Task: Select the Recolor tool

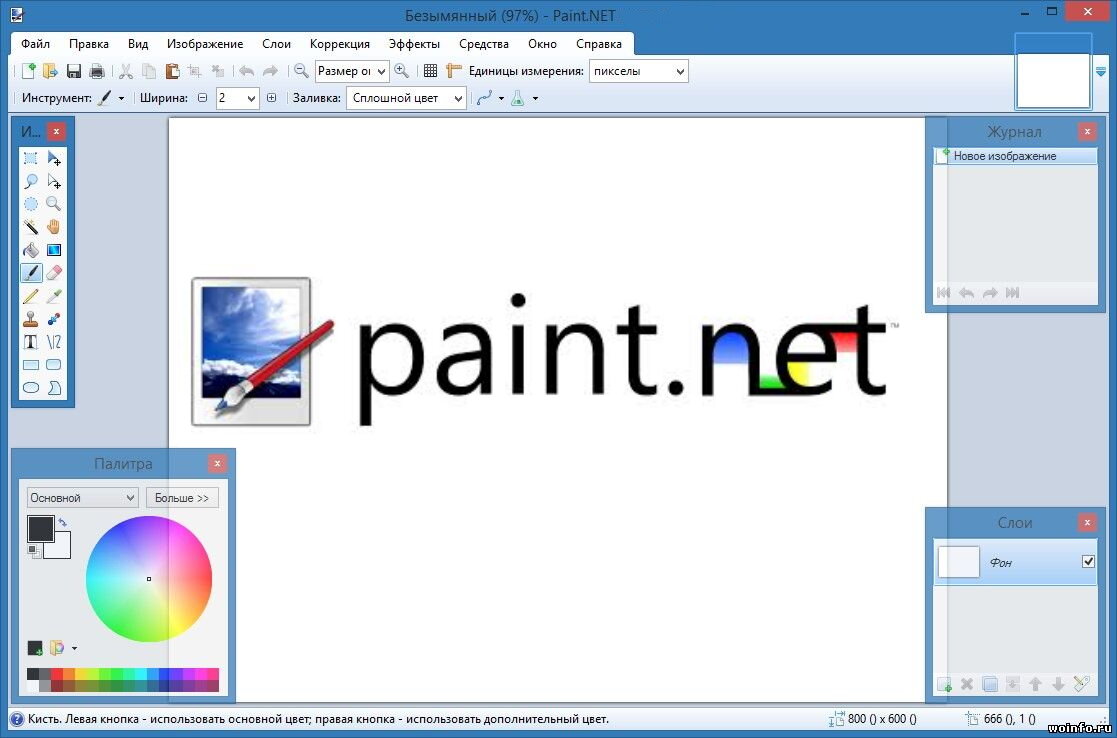Action: tap(54, 319)
